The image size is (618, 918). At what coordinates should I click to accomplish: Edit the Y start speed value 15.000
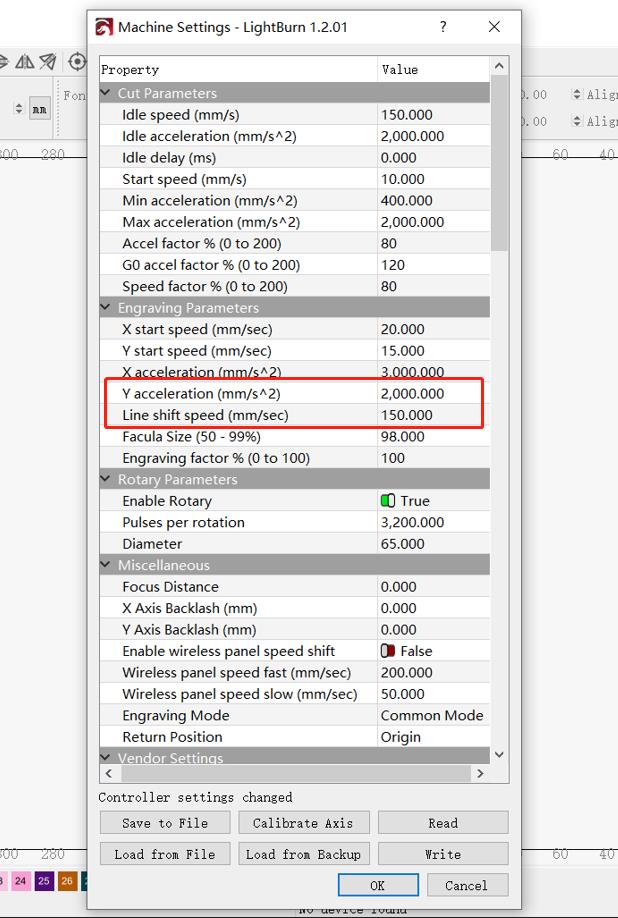[x=434, y=351]
